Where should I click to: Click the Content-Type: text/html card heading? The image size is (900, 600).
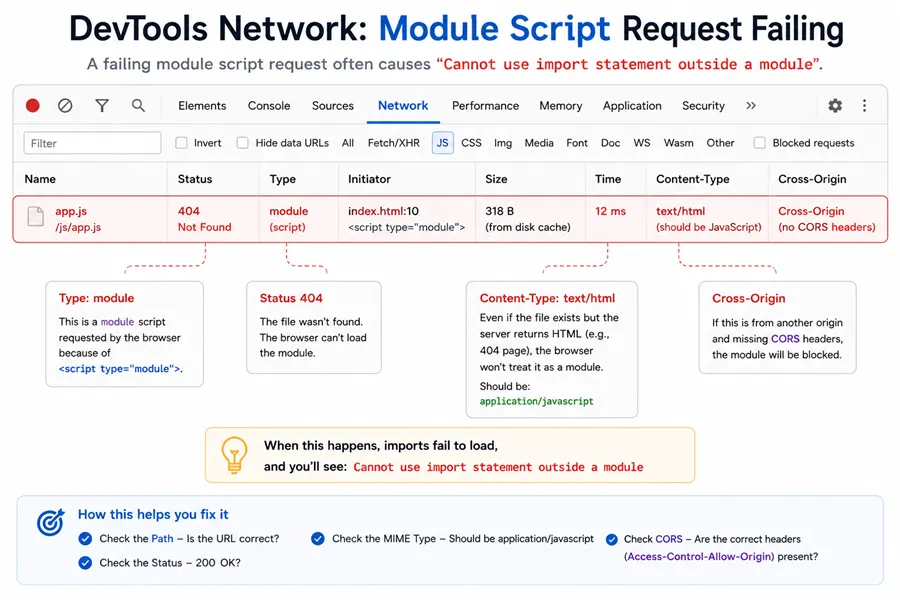click(x=547, y=298)
